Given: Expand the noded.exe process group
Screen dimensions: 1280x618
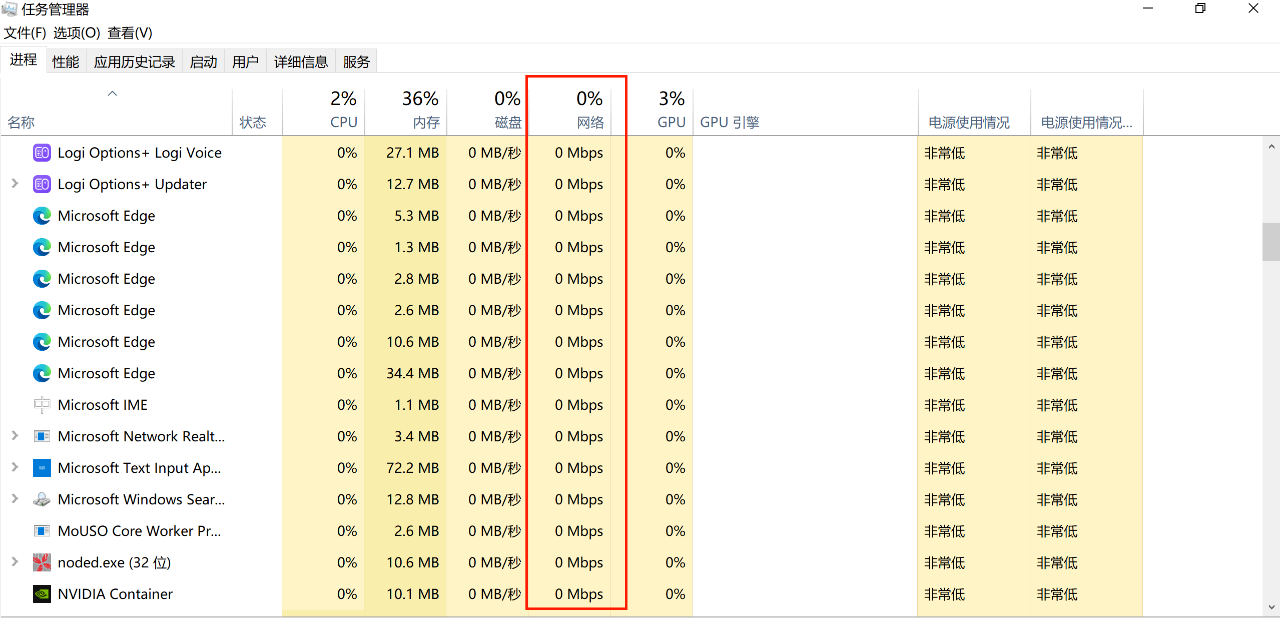Looking at the screenshot, I should point(14,562).
